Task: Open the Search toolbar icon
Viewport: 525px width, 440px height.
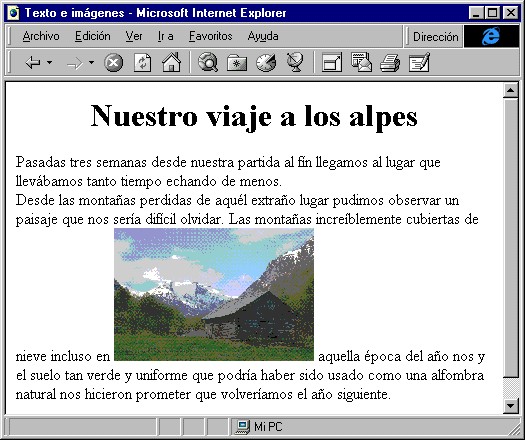Action: click(208, 62)
